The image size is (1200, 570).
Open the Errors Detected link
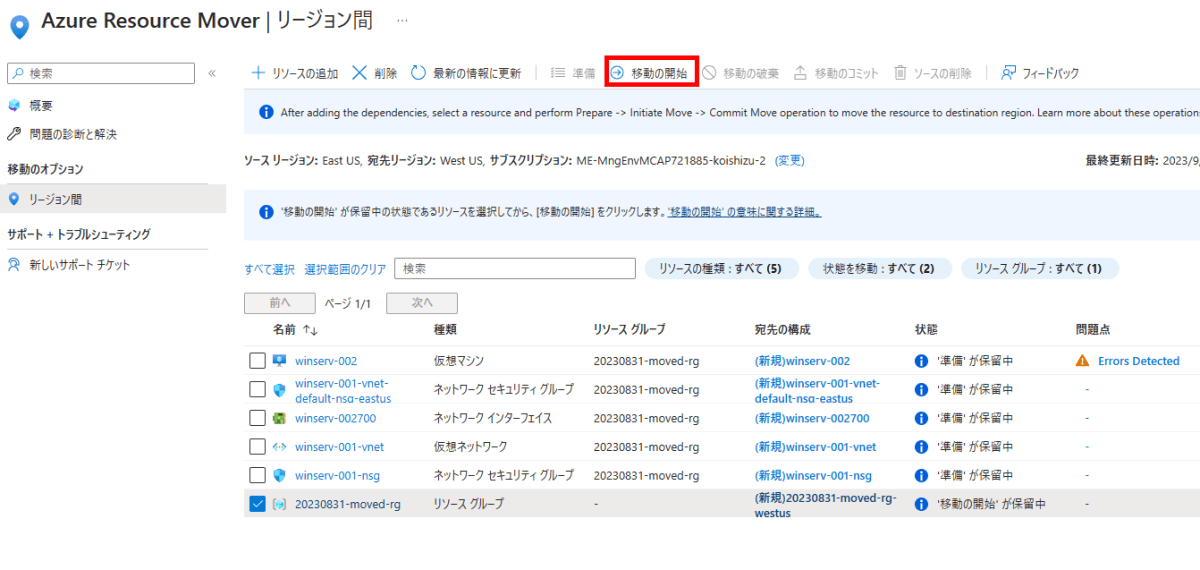pos(1138,361)
